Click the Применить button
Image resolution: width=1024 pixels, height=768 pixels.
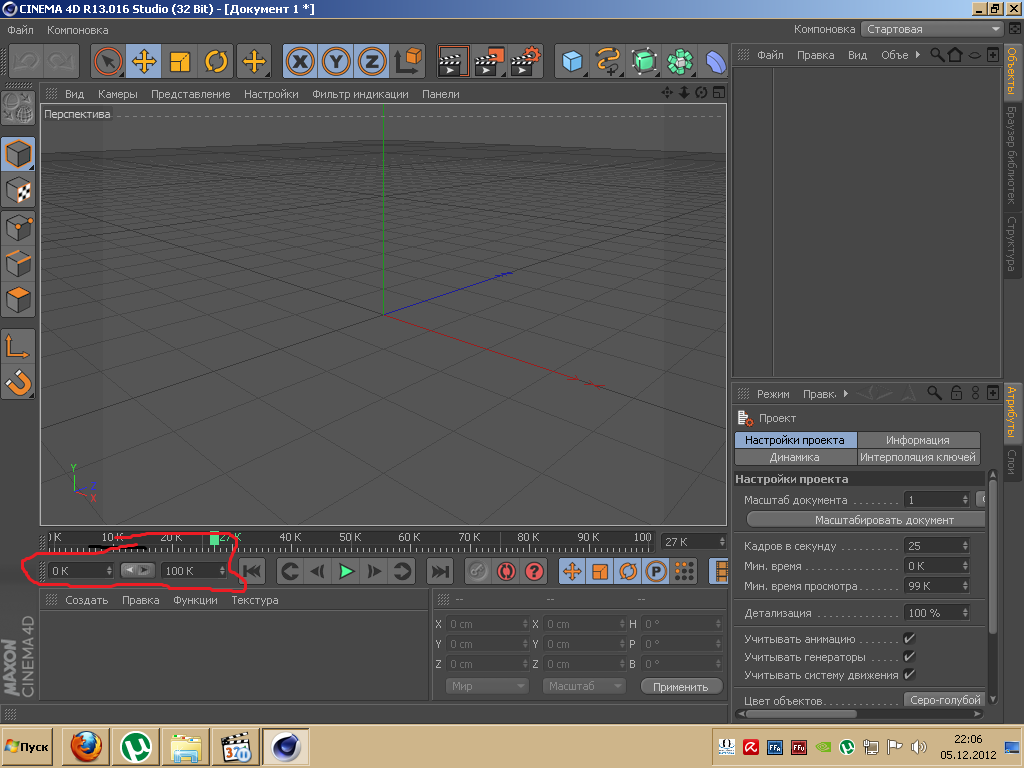[681, 686]
